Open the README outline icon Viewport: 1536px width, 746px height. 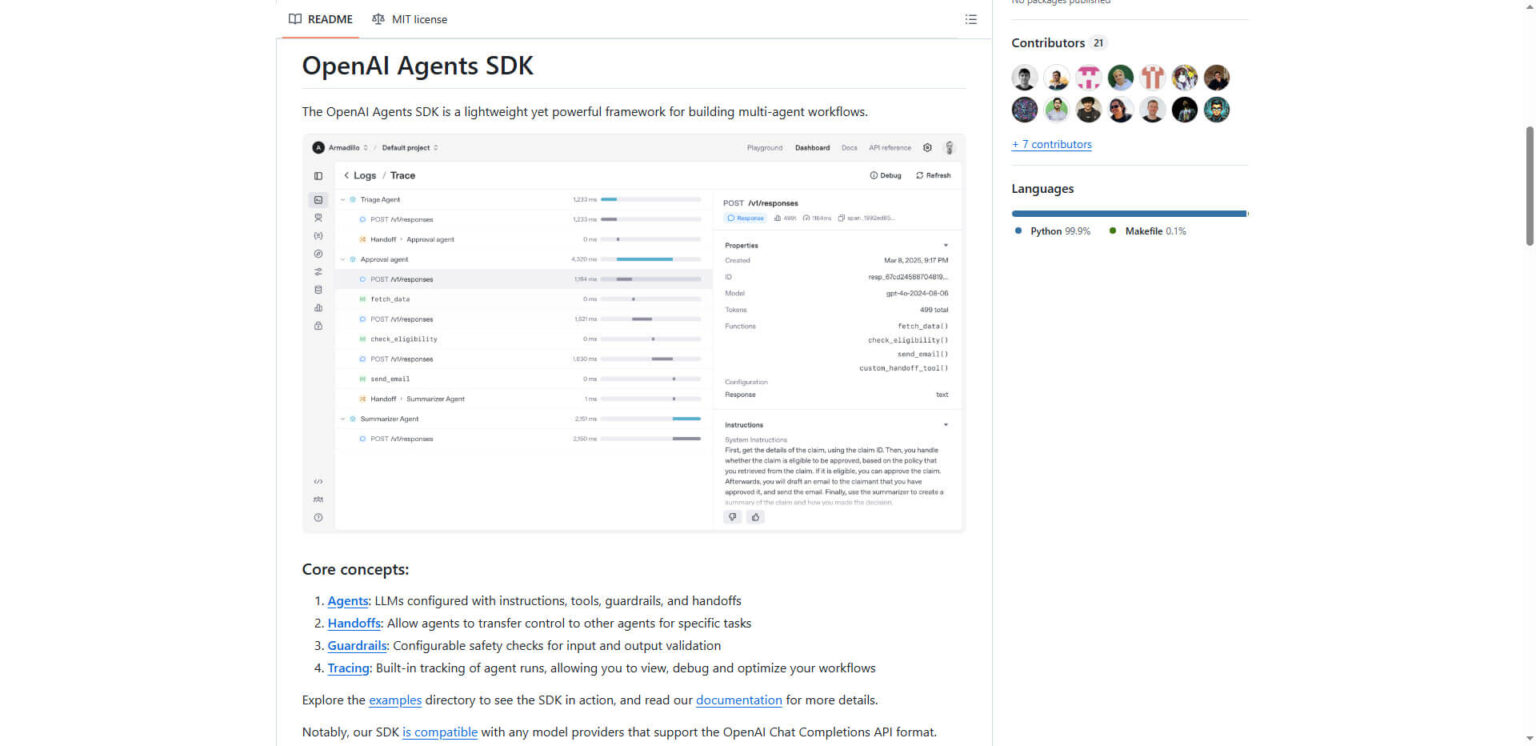[970, 18]
